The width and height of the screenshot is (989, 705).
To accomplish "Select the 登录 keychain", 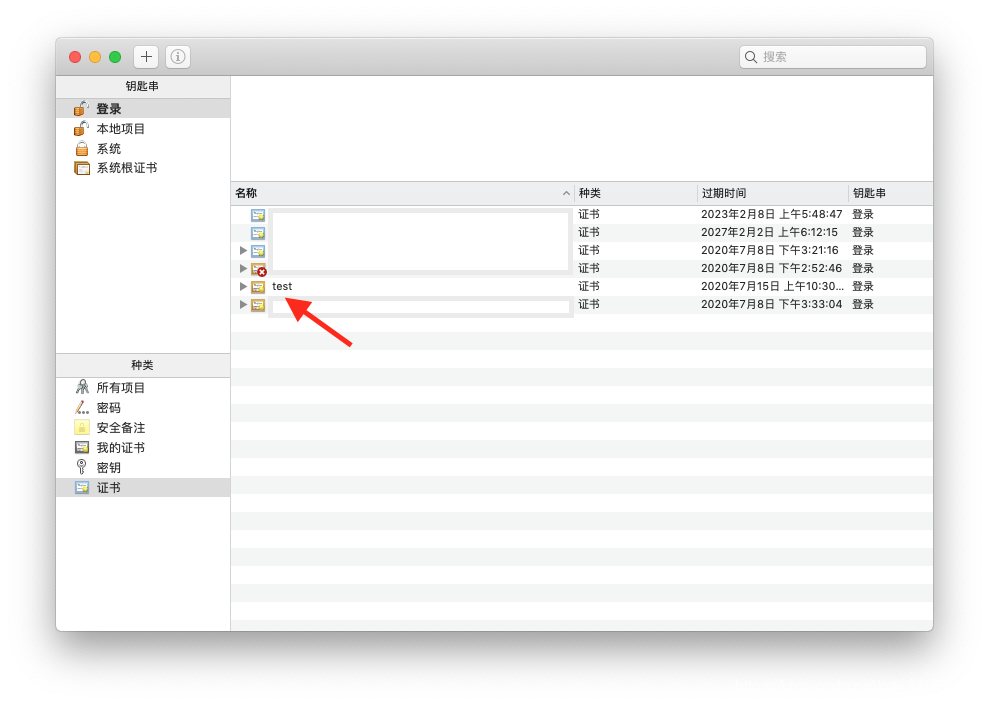I will click(x=143, y=108).
